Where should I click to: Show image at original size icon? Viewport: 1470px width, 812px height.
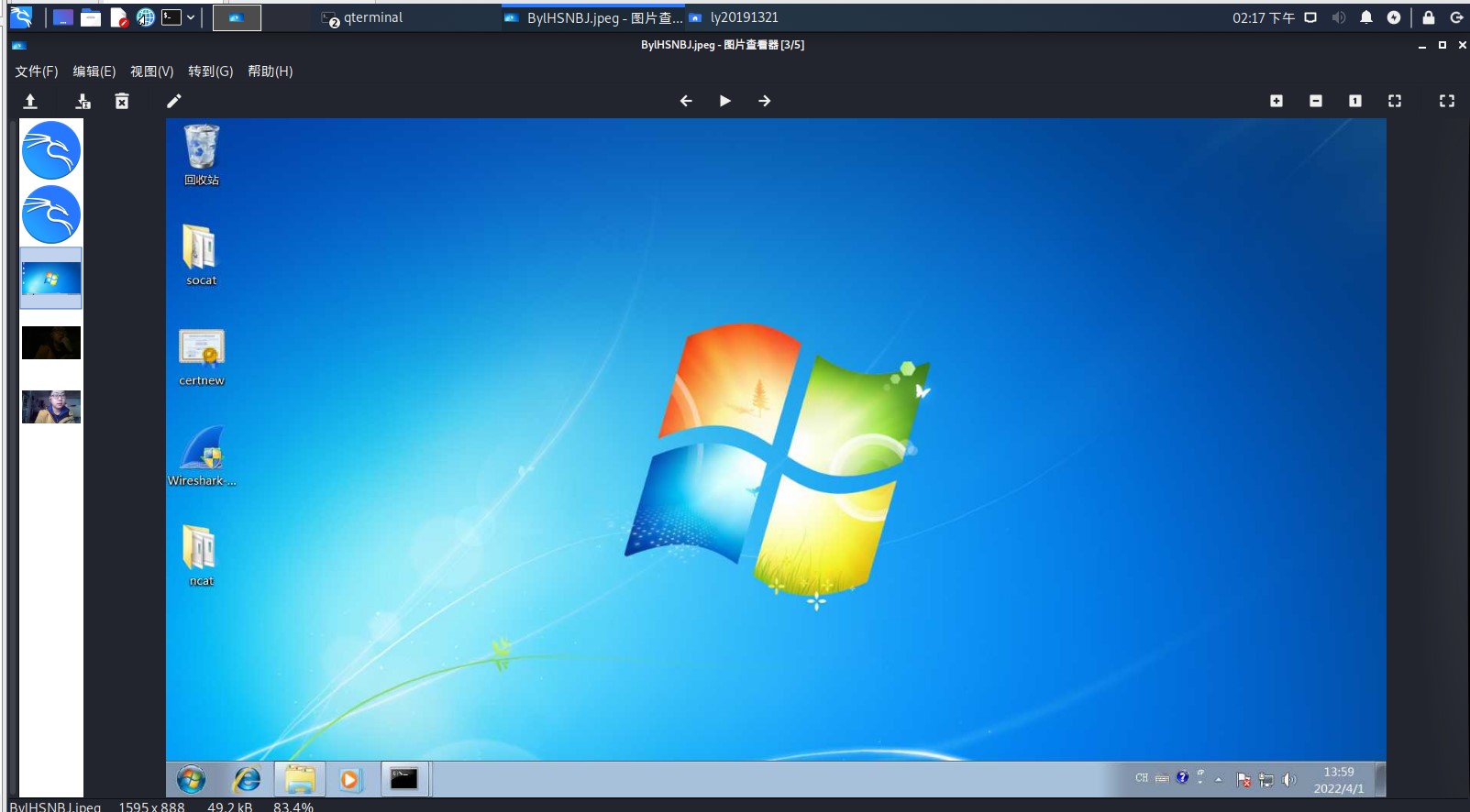(1355, 101)
